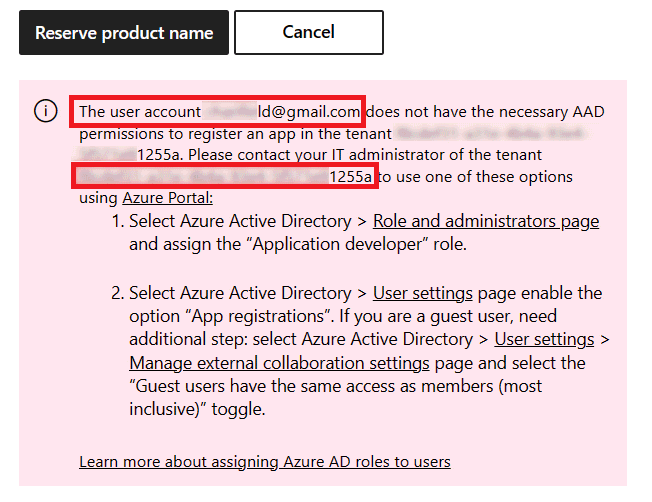The width and height of the screenshot is (652, 502).
Task: Open Learn more about assigning Azure AD roles
Action: pyautogui.click(x=264, y=462)
